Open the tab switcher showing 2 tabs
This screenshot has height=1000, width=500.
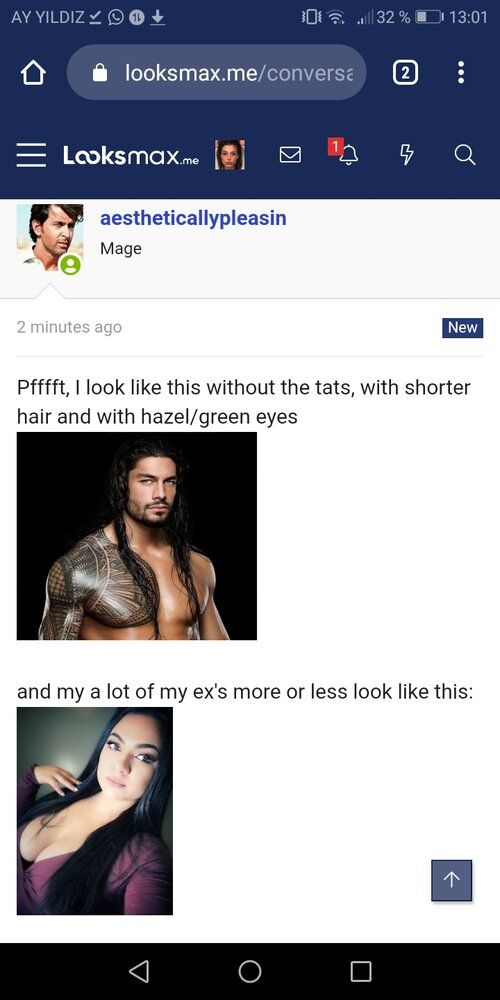[x=402, y=73]
